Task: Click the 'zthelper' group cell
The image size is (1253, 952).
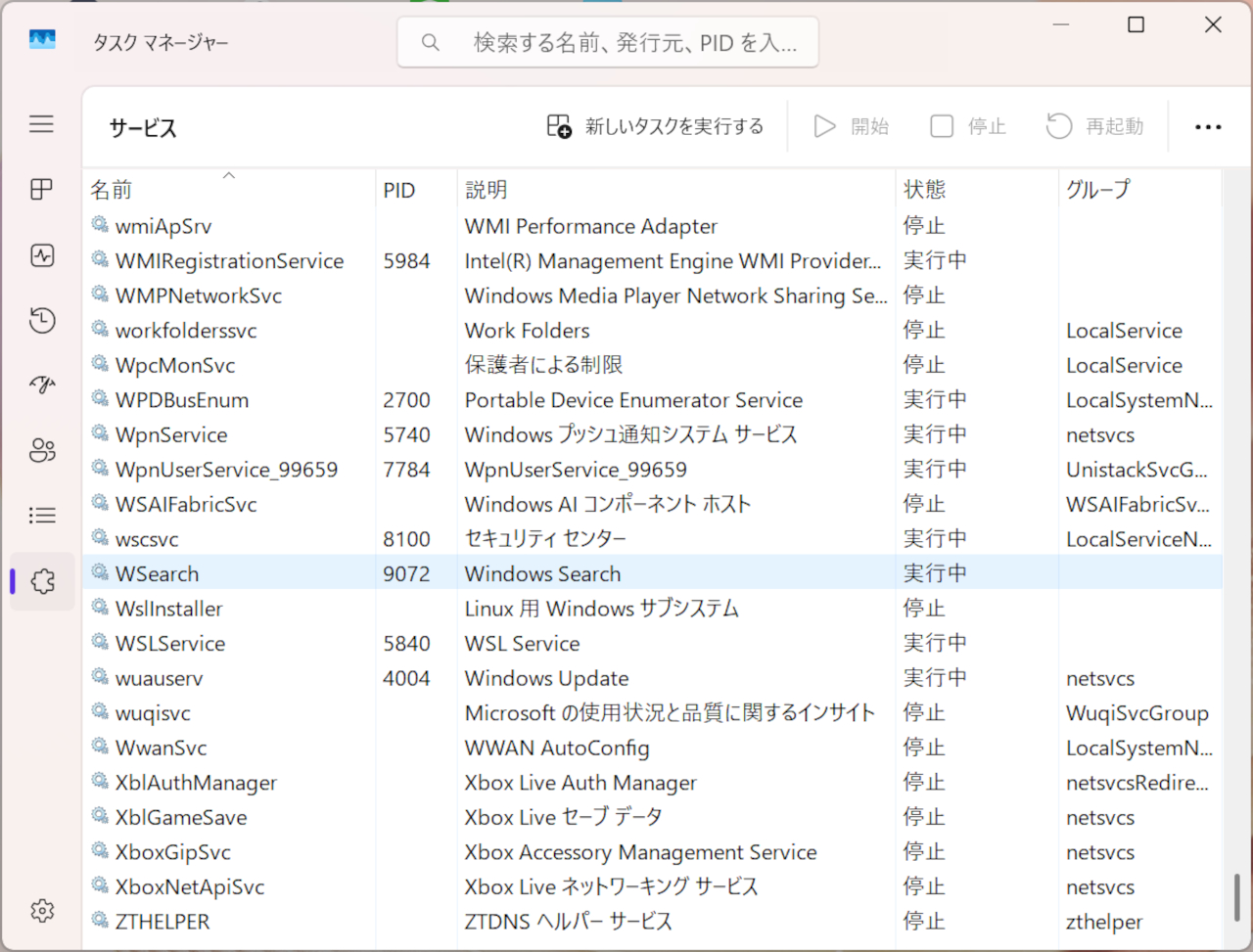Action: tap(1104, 923)
